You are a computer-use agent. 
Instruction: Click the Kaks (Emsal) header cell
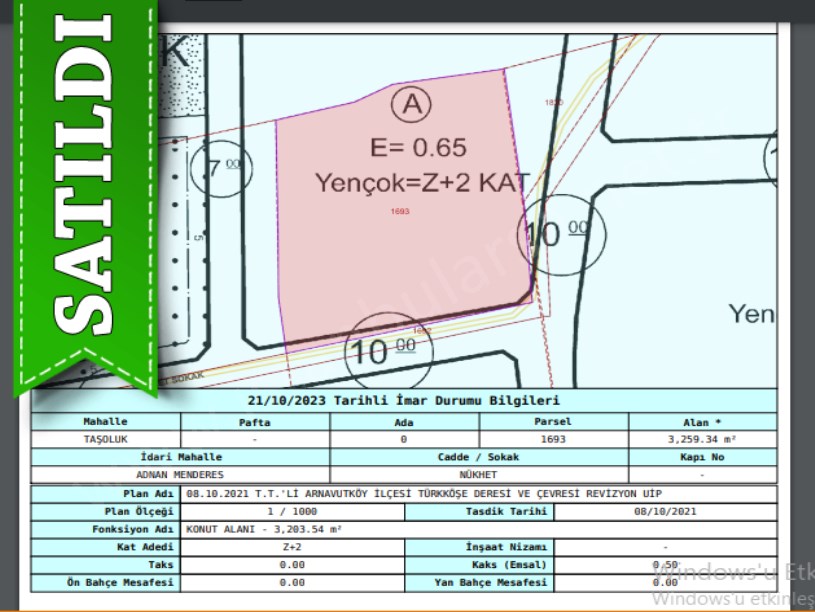coord(479,565)
